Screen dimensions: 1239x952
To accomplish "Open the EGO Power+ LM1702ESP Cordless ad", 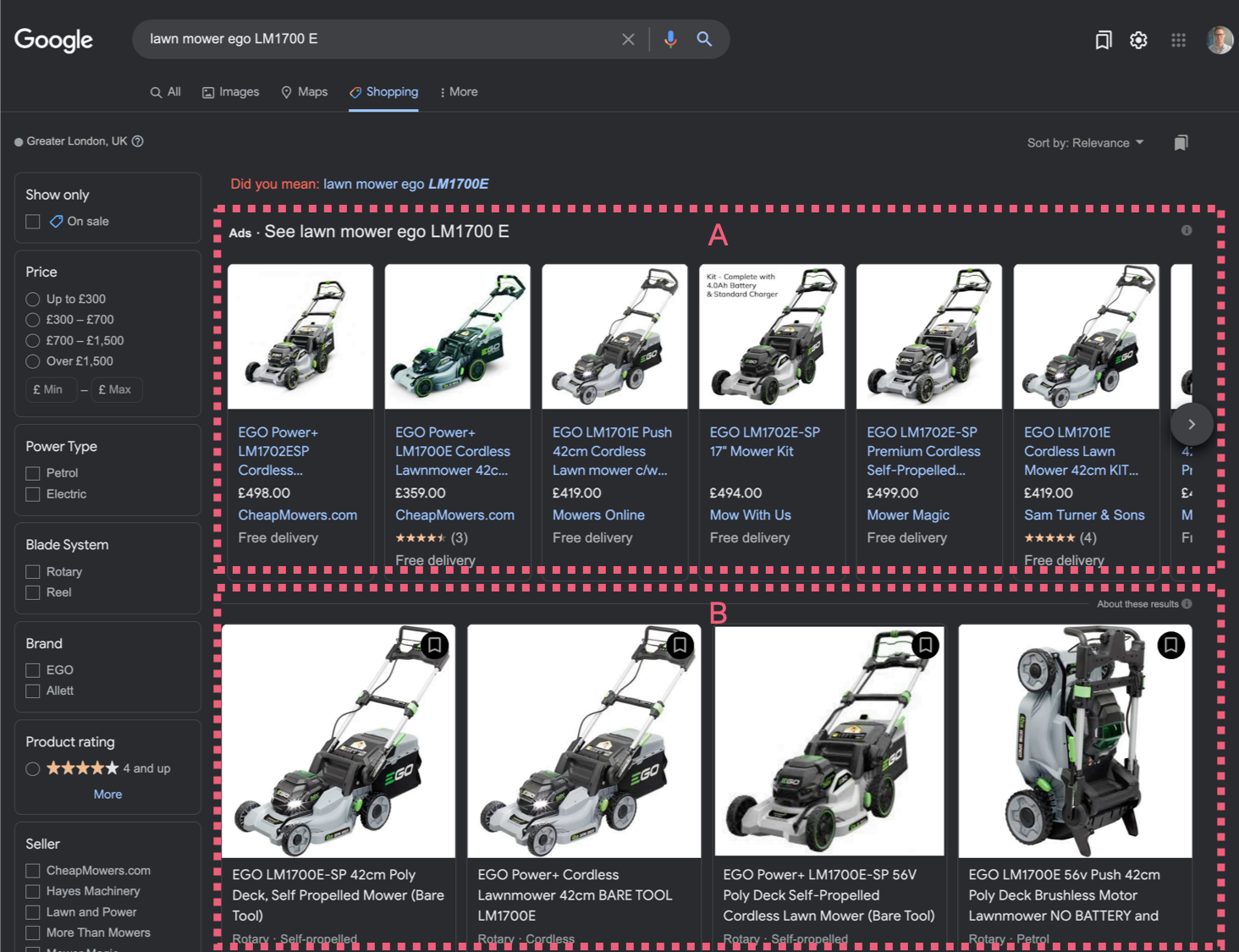I will click(x=278, y=451).
